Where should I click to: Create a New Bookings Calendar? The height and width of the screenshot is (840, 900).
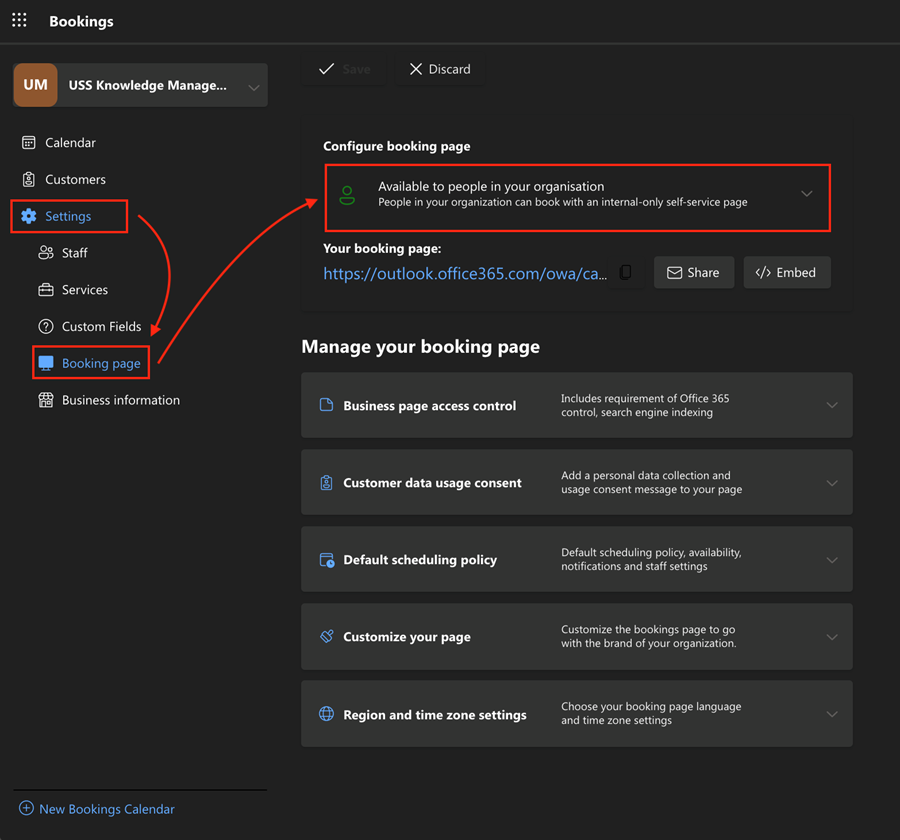tap(107, 809)
